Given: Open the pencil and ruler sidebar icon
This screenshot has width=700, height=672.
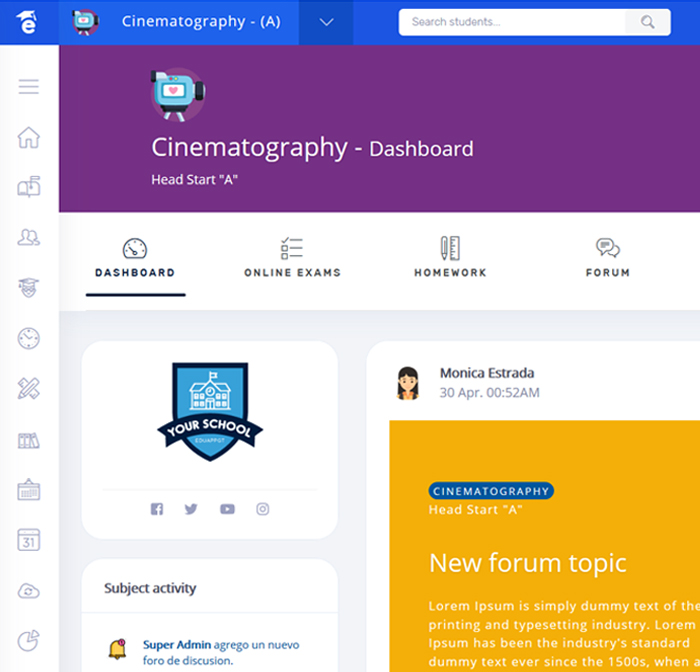Looking at the screenshot, I should 29,389.
